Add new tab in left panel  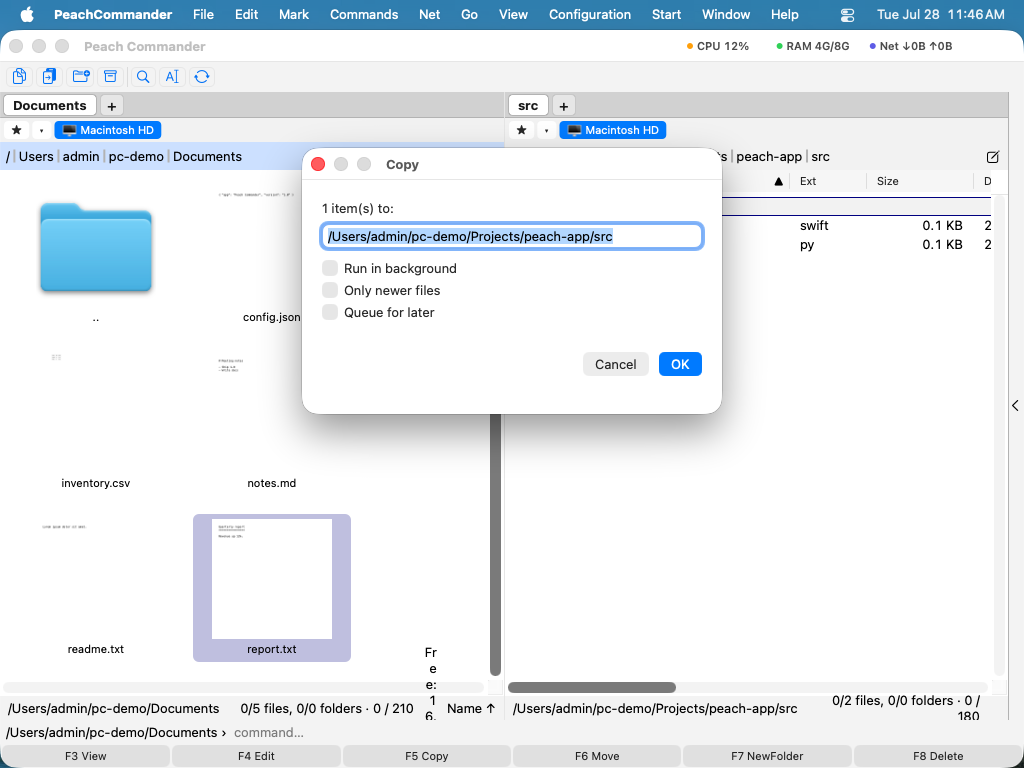pyautogui.click(x=112, y=106)
